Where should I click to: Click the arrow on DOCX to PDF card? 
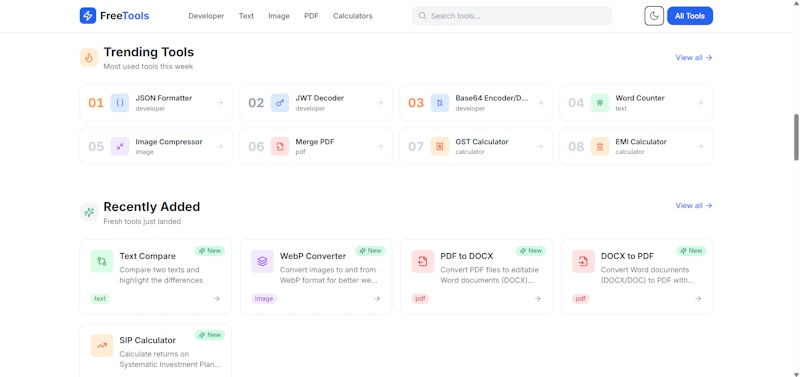[x=698, y=298]
